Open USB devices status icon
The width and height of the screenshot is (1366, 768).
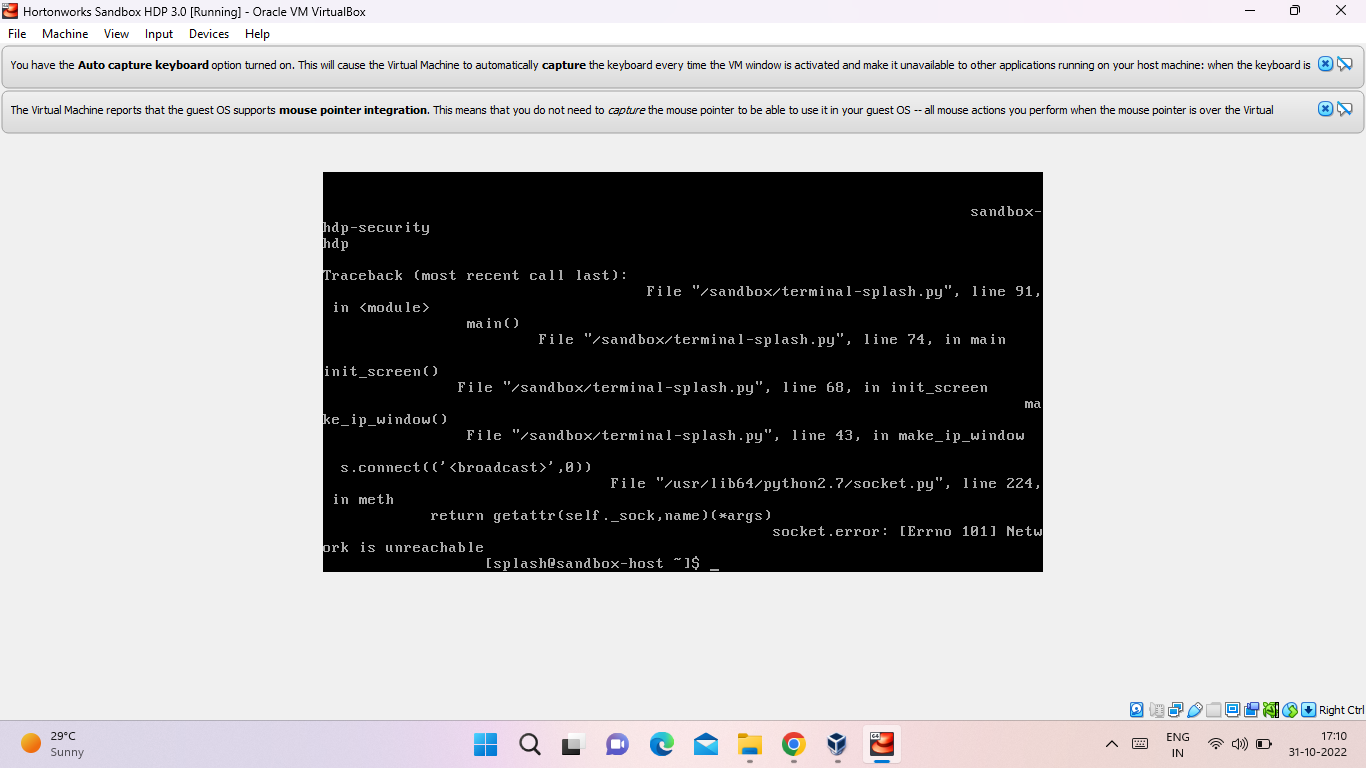pyautogui.click(x=1194, y=709)
